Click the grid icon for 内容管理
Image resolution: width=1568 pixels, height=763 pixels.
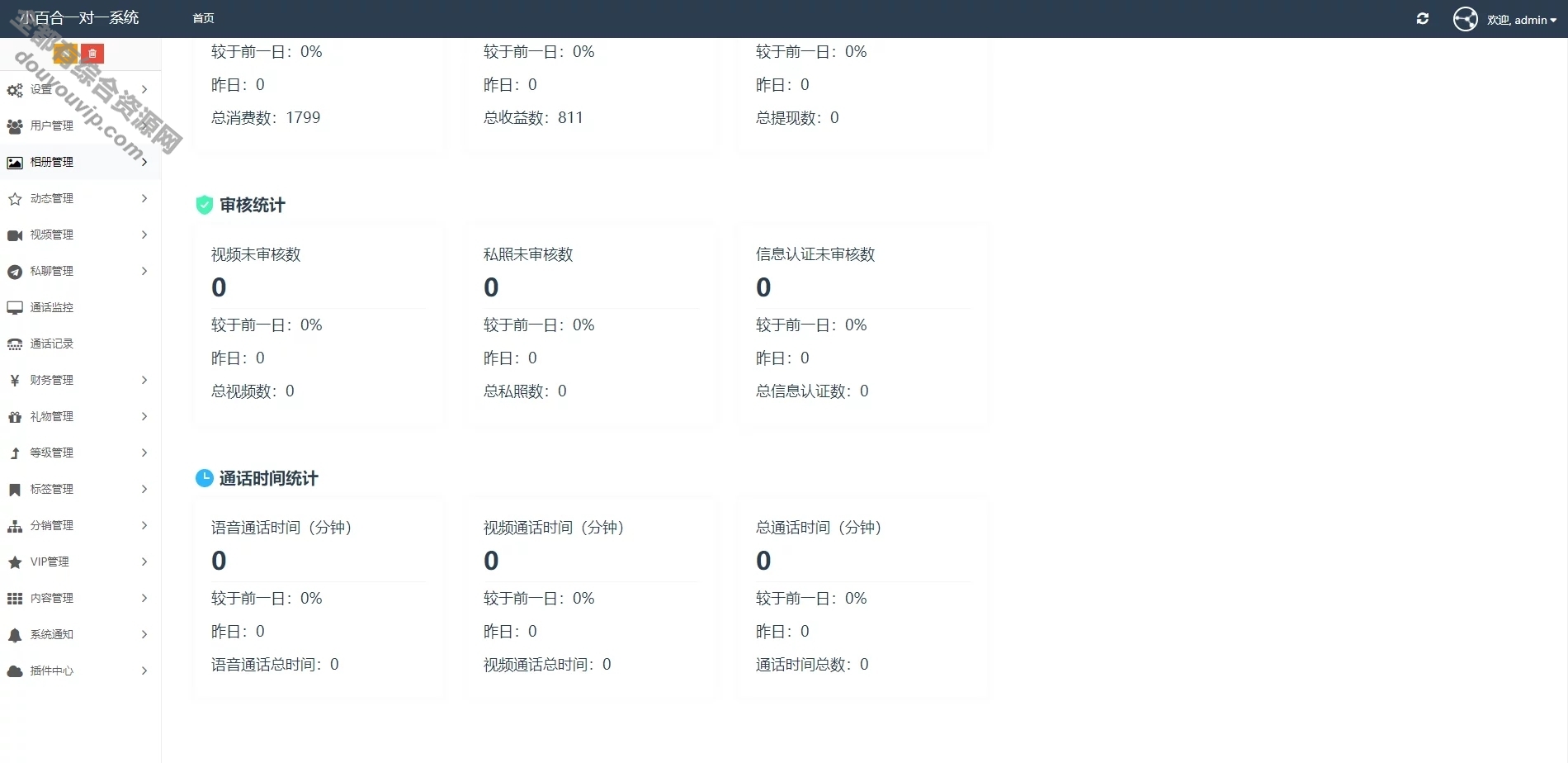coord(15,599)
